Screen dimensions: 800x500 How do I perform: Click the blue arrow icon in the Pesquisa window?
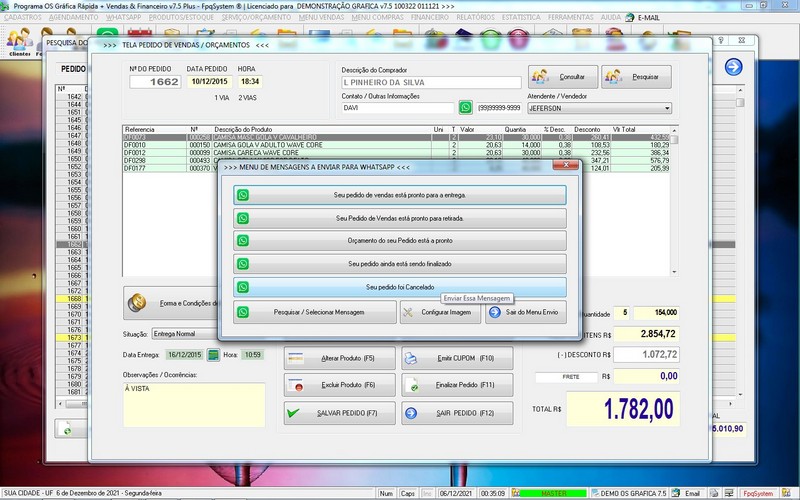click(x=733, y=67)
